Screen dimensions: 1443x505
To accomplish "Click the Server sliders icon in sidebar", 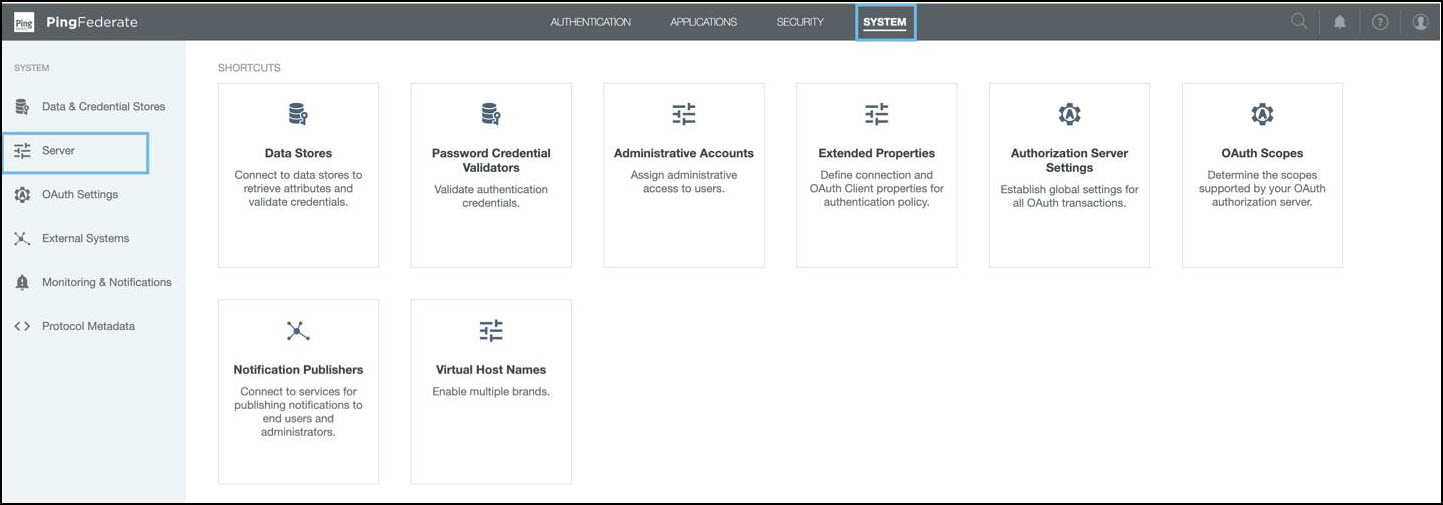I will pos(22,151).
